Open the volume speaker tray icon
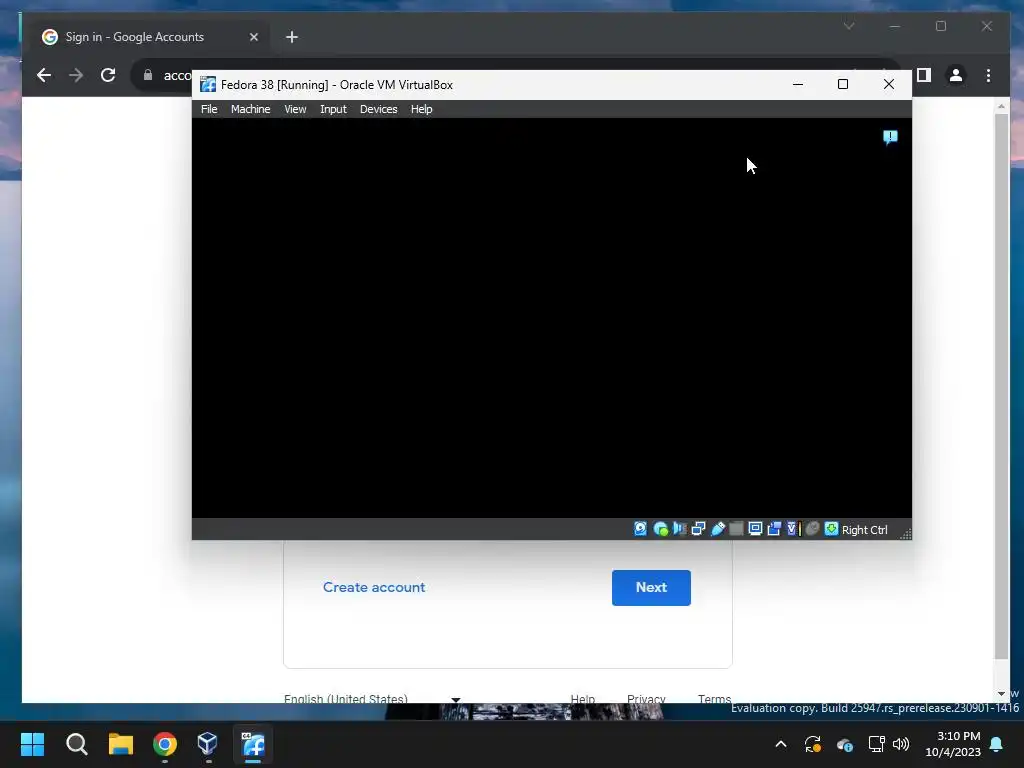The height and width of the screenshot is (768, 1024). (901, 744)
